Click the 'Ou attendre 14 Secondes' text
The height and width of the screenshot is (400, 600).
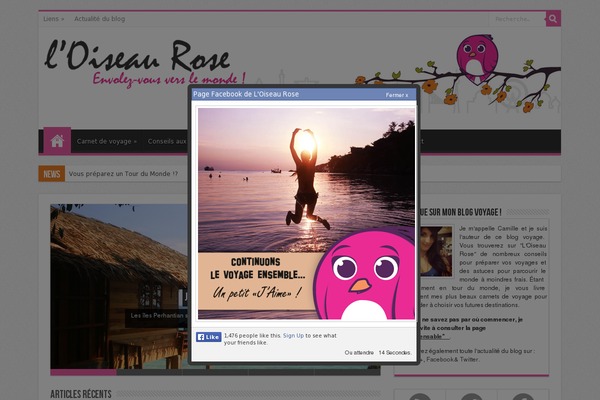click(x=378, y=353)
